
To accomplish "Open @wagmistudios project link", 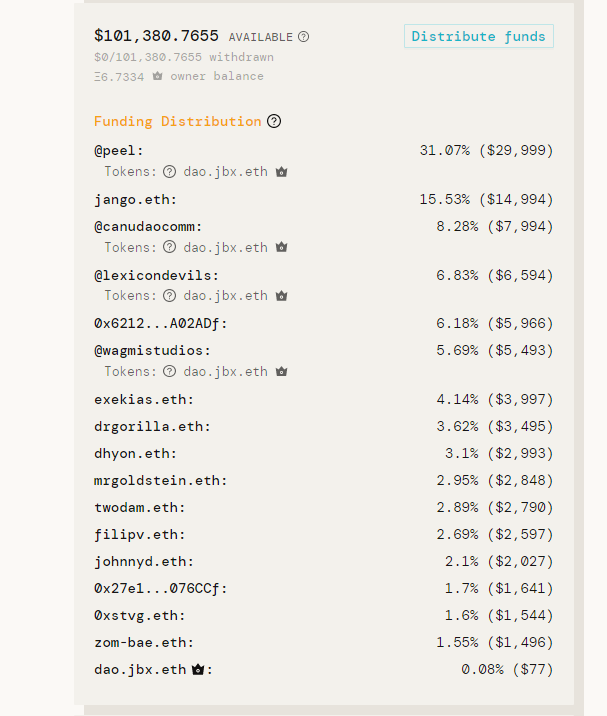I will point(148,351).
